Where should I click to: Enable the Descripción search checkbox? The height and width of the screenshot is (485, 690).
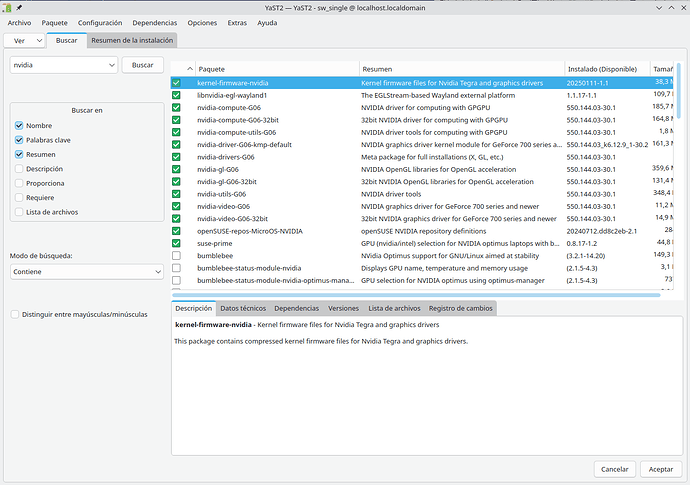pyautogui.click(x=20, y=169)
